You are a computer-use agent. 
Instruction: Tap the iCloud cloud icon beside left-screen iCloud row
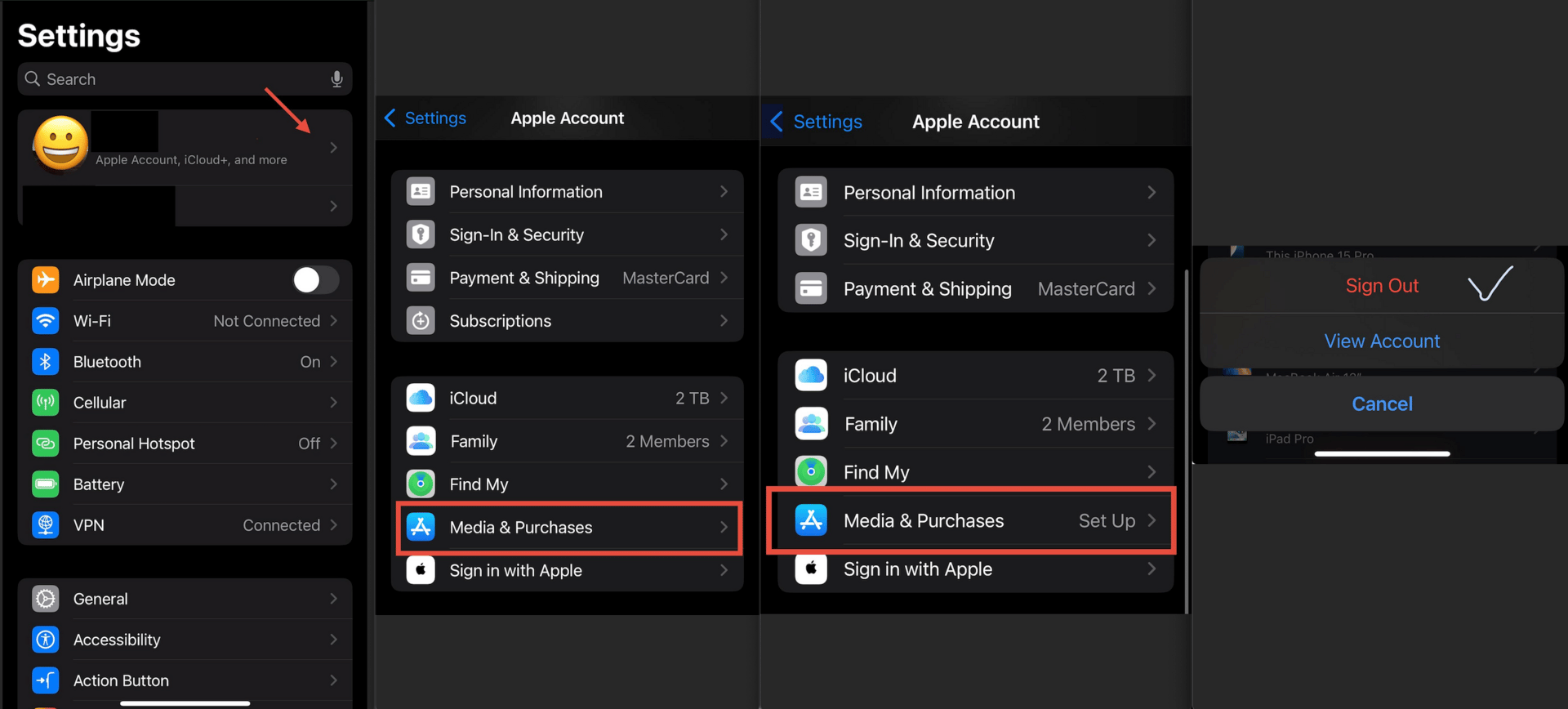point(421,398)
